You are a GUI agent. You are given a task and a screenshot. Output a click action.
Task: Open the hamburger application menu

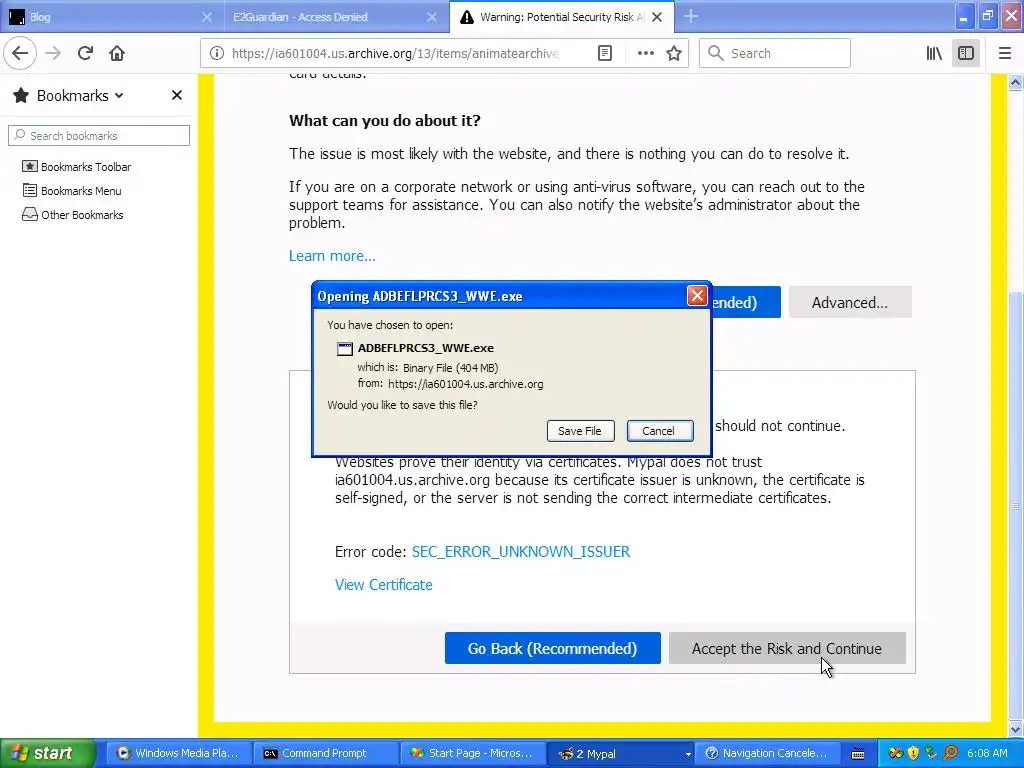click(1005, 54)
